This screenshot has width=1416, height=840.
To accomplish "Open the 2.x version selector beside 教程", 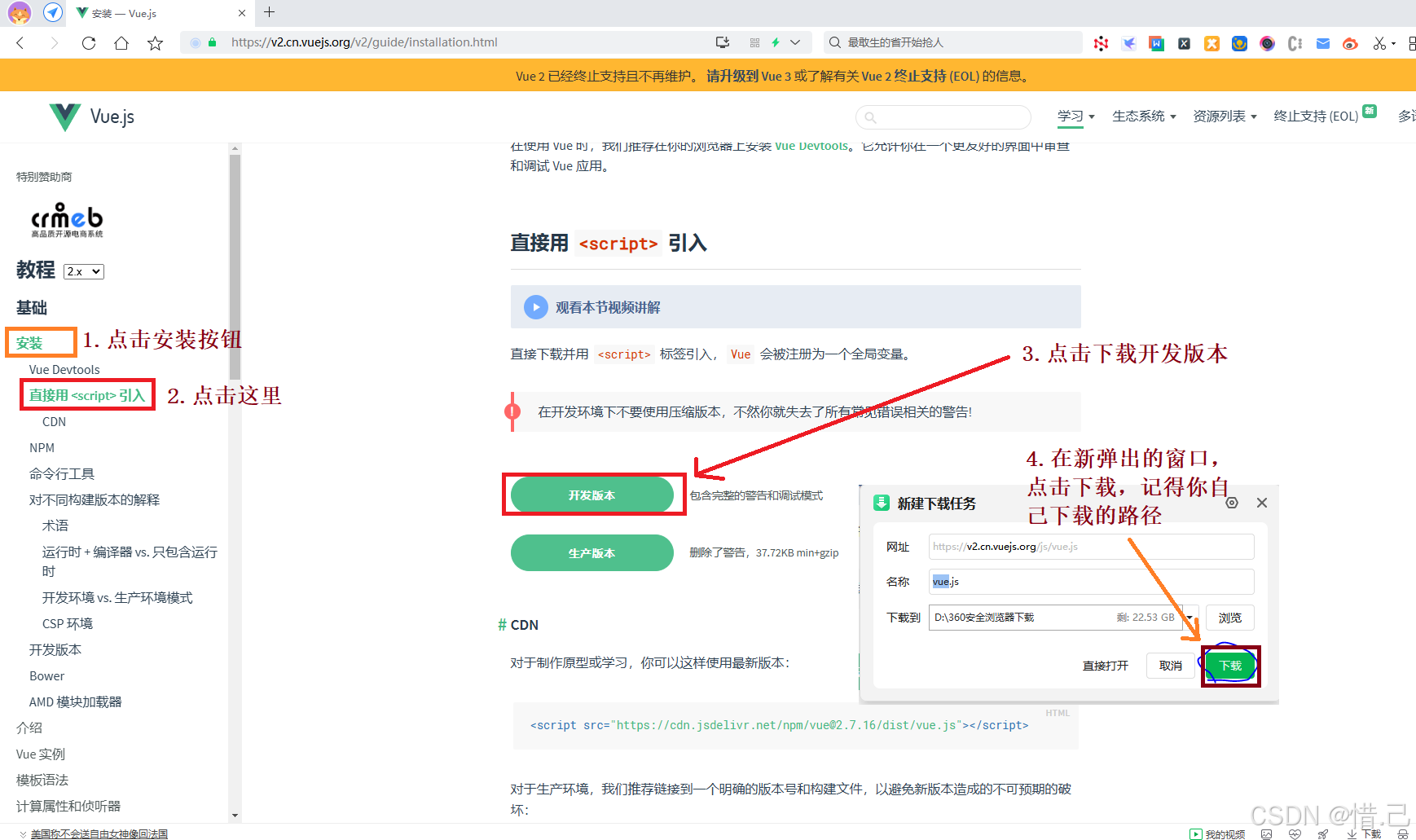I will [x=83, y=271].
